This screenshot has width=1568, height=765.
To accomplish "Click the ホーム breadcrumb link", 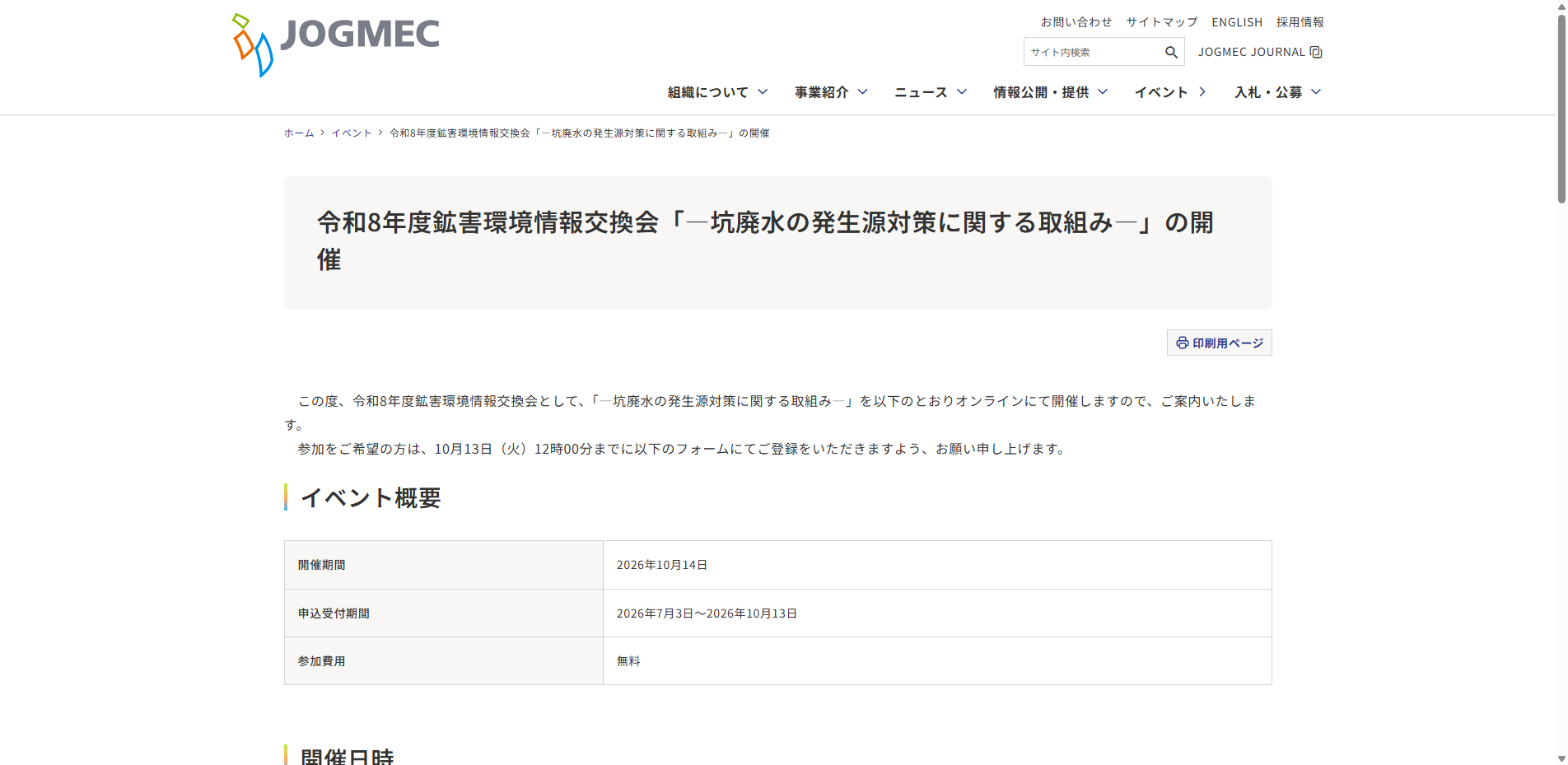I will pos(299,133).
